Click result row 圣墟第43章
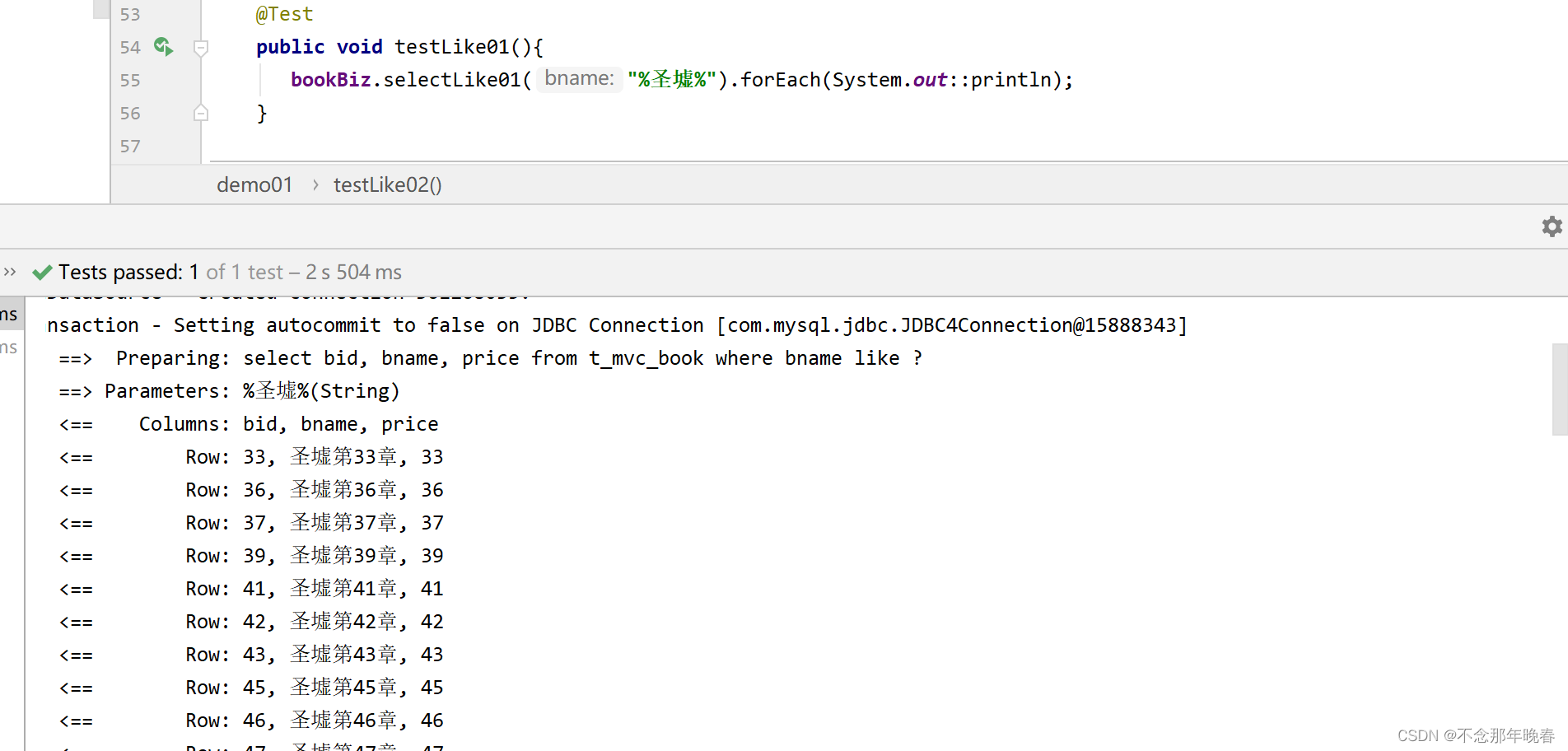Image resolution: width=1568 pixels, height=751 pixels. [x=251, y=655]
